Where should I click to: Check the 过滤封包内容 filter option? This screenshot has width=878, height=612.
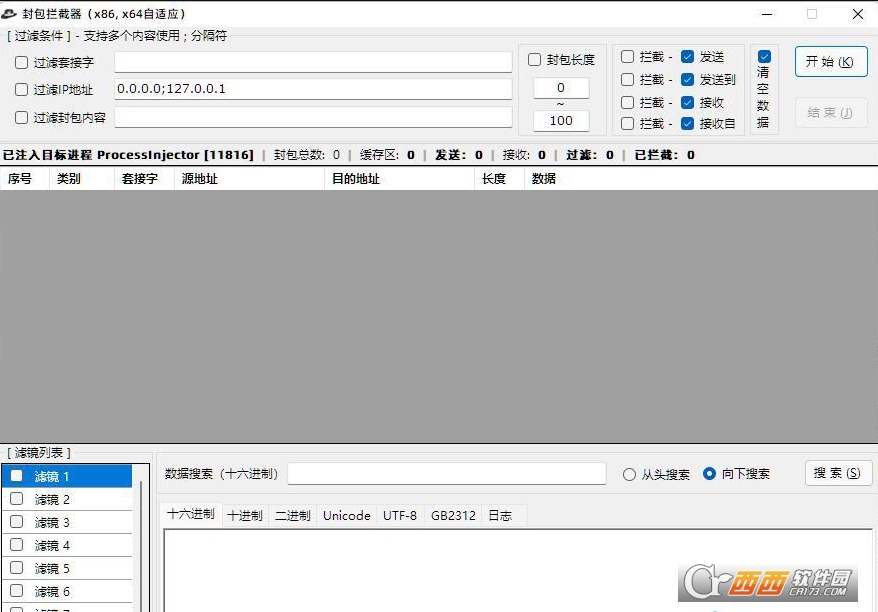pyautogui.click(x=22, y=117)
